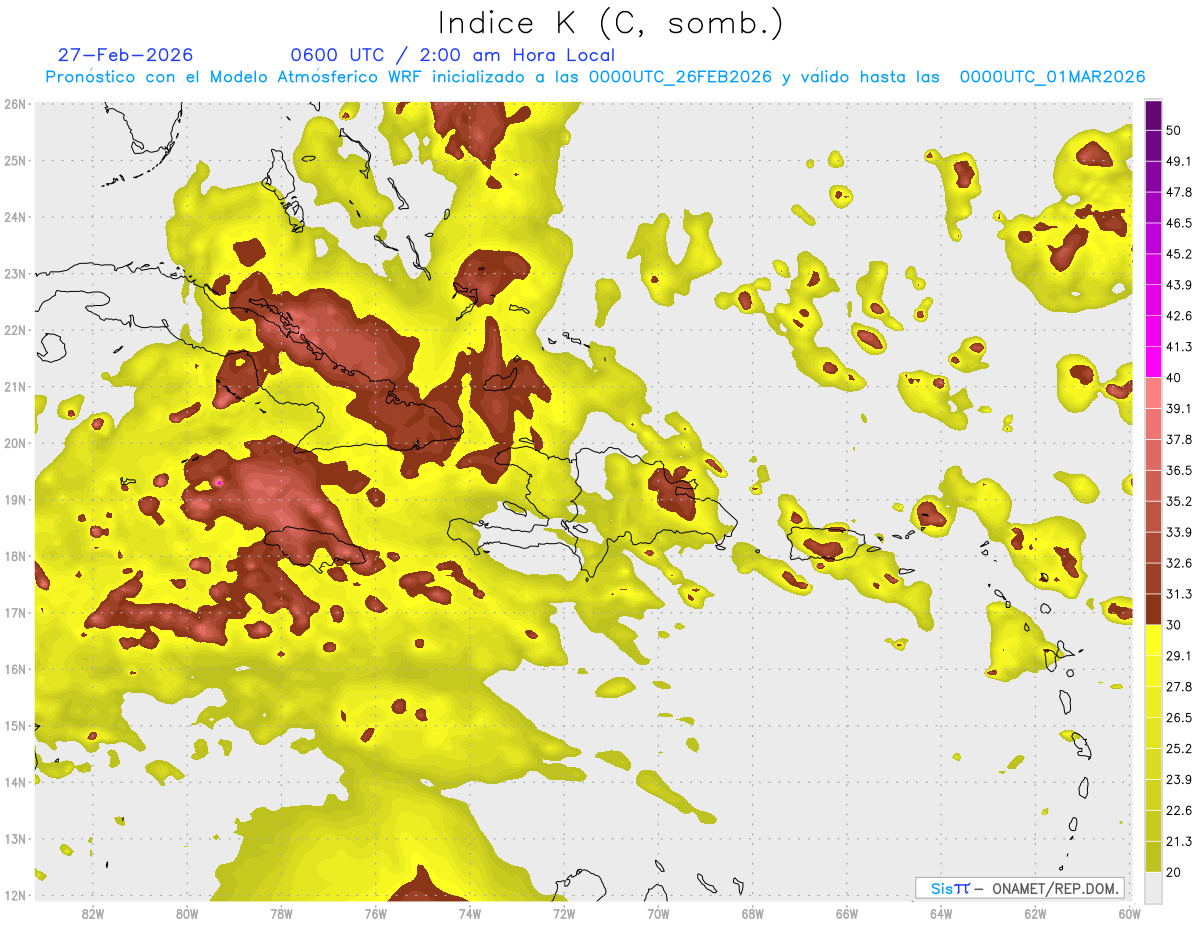This screenshot has width=1200, height=927.
Task: Click the latitude label "24N"
Action: [x=15, y=217]
